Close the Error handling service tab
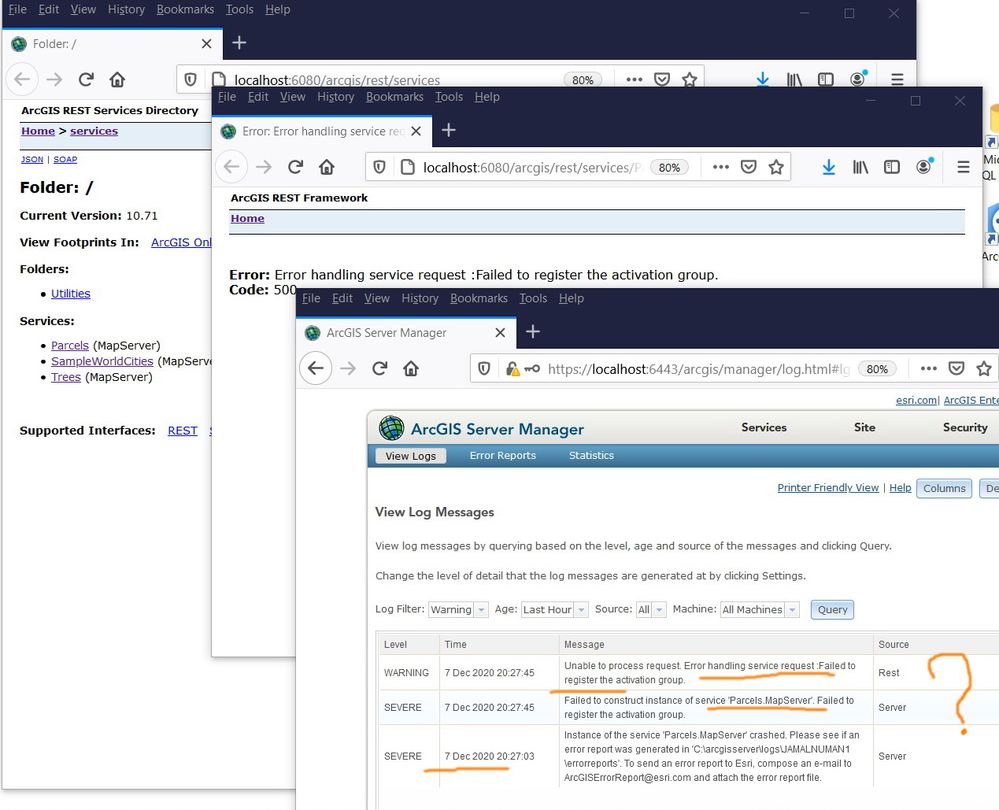 [416, 131]
